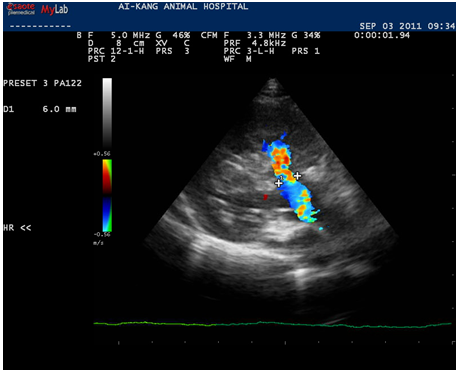Click the blue velocity color scale

click(x=107, y=214)
